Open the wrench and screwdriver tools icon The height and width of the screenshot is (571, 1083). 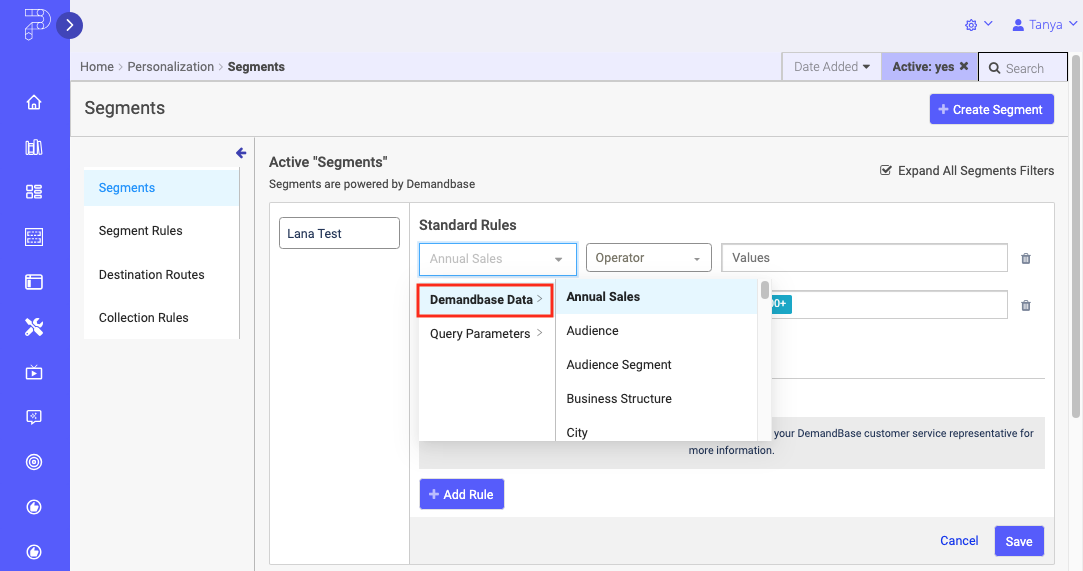[x=34, y=327]
